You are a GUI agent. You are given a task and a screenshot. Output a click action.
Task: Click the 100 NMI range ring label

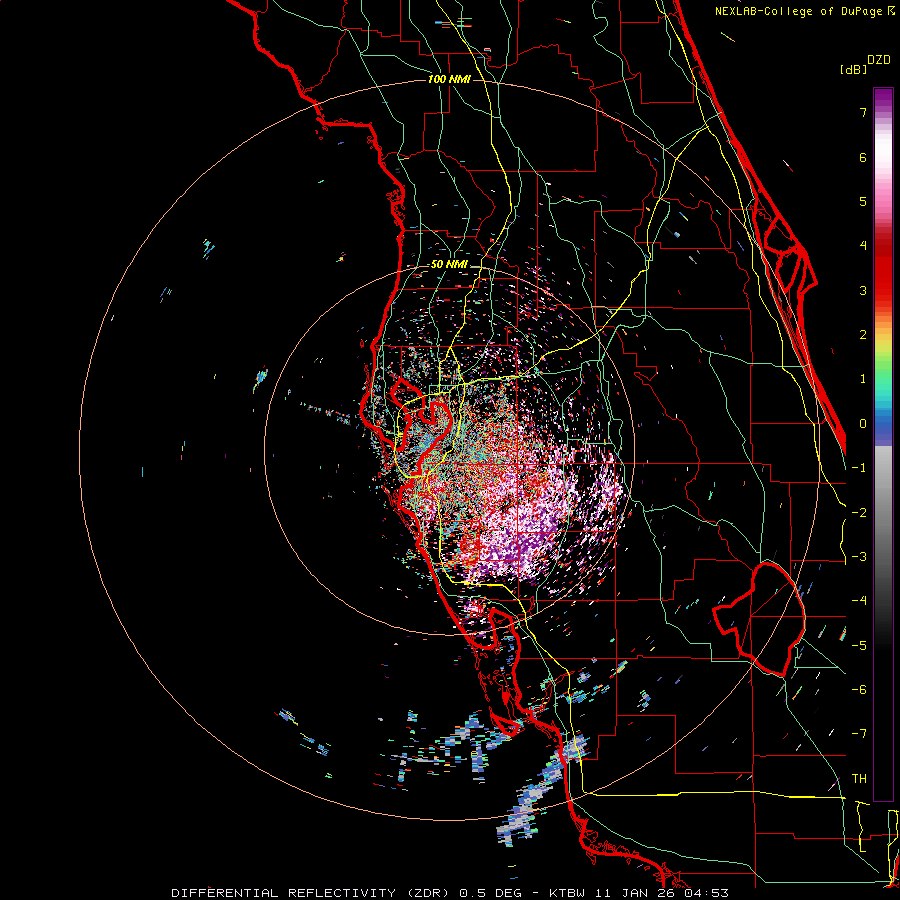point(449,79)
